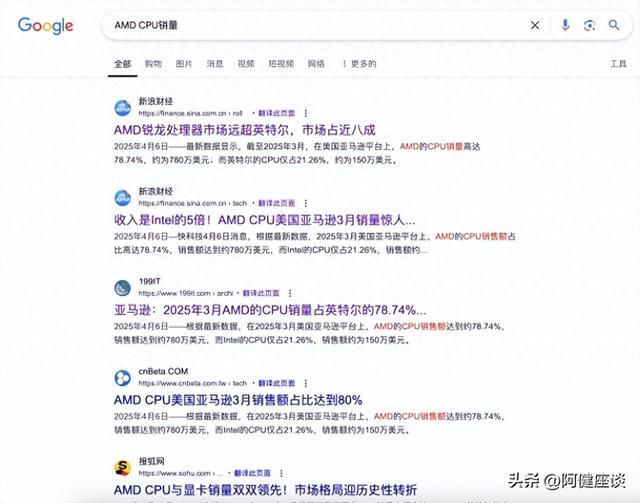Image resolution: width=640 pixels, height=503 pixels.
Task: Click the 搜狐网 site favicon
Action: click(x=122, y=468)
